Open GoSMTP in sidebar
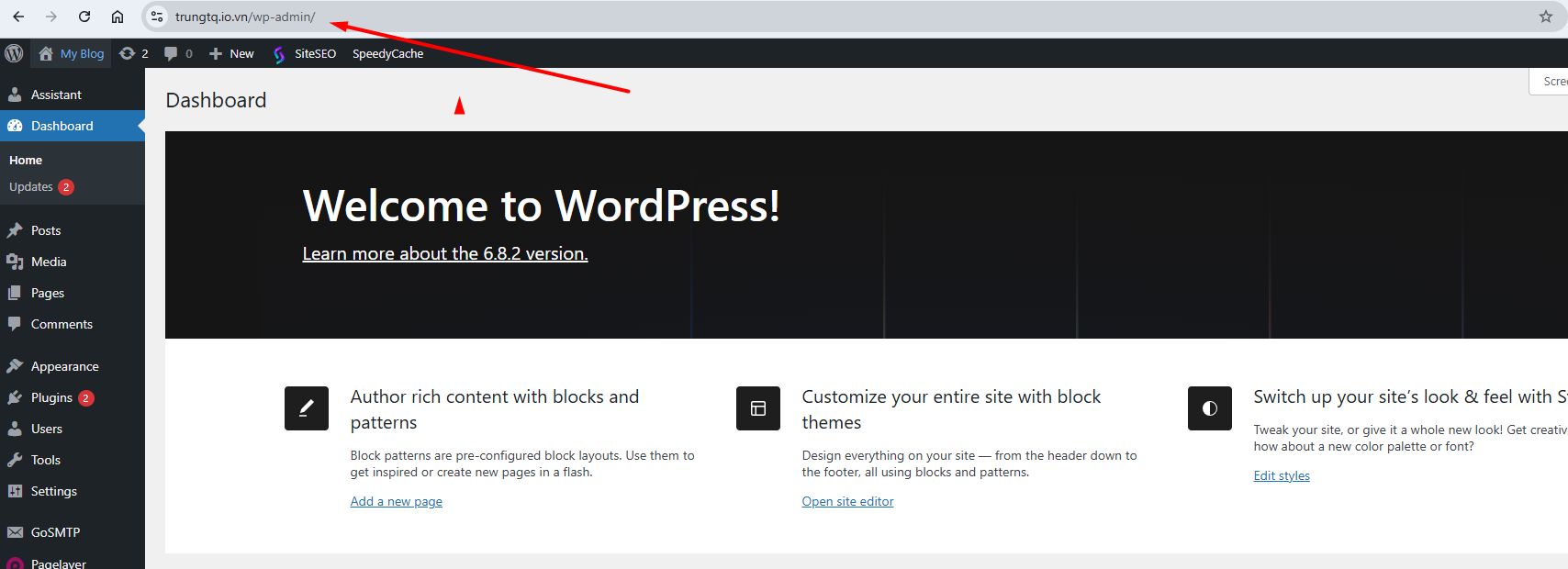 click(x=73, y=532)
